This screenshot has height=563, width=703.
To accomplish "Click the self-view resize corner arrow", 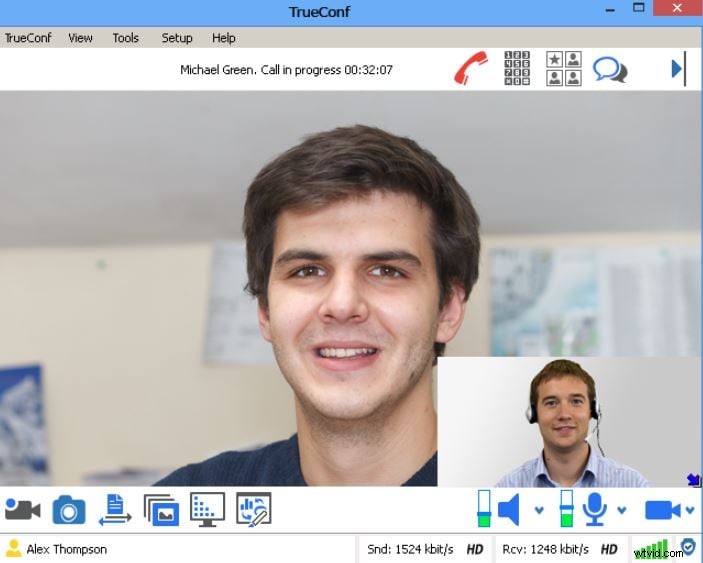I will (x=694, y=480).
